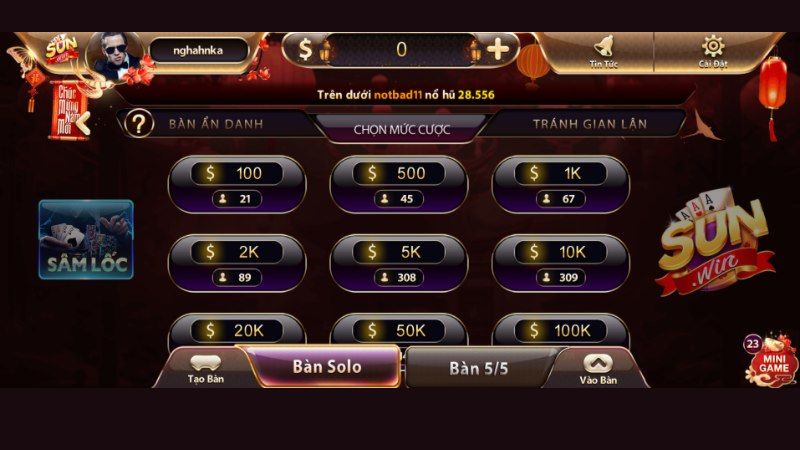Click the nghahnka username field
This screenshot has height=450, width=800.
tap(198, 51)
